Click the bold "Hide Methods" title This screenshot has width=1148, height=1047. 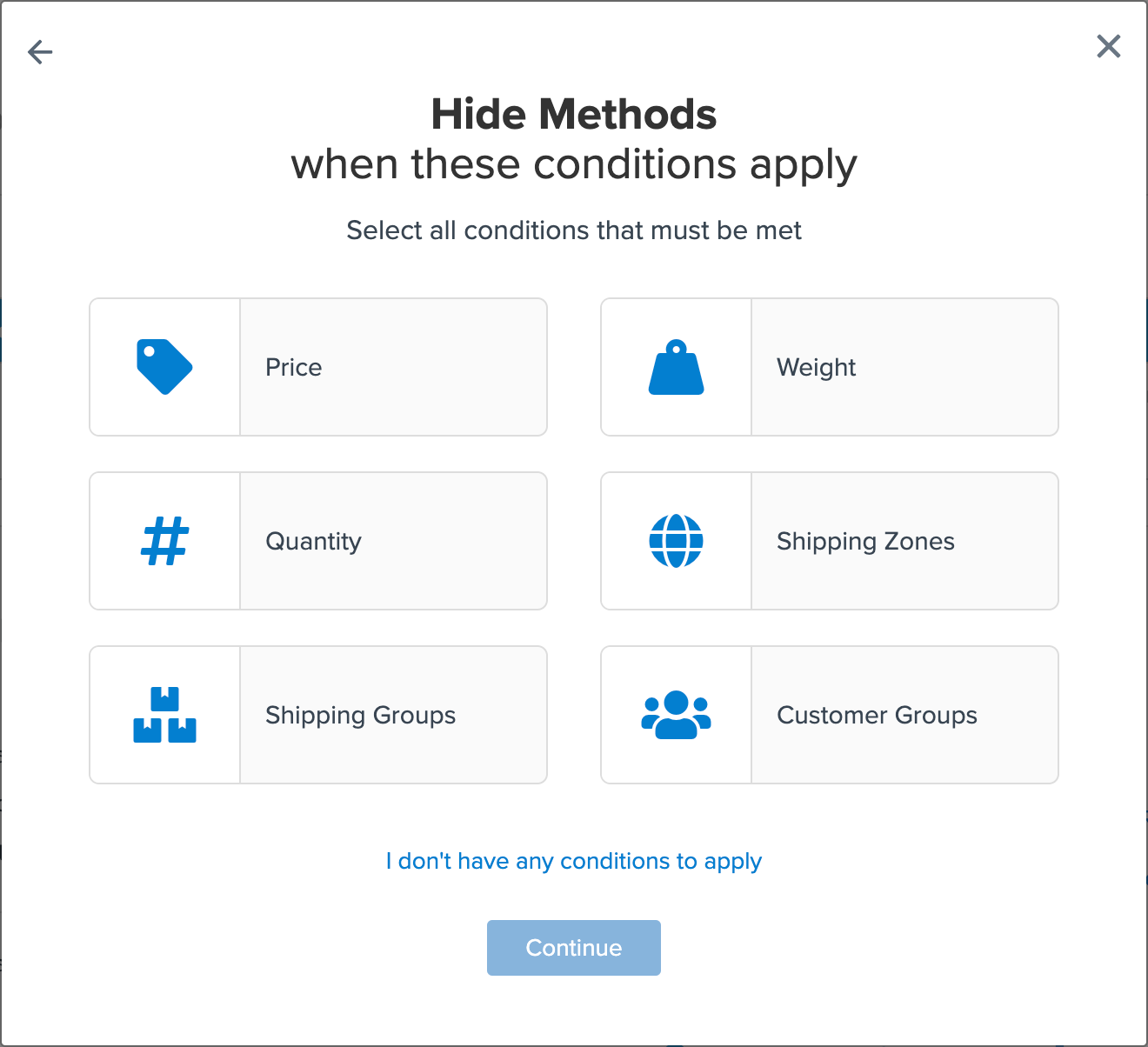tap(574, 115)
